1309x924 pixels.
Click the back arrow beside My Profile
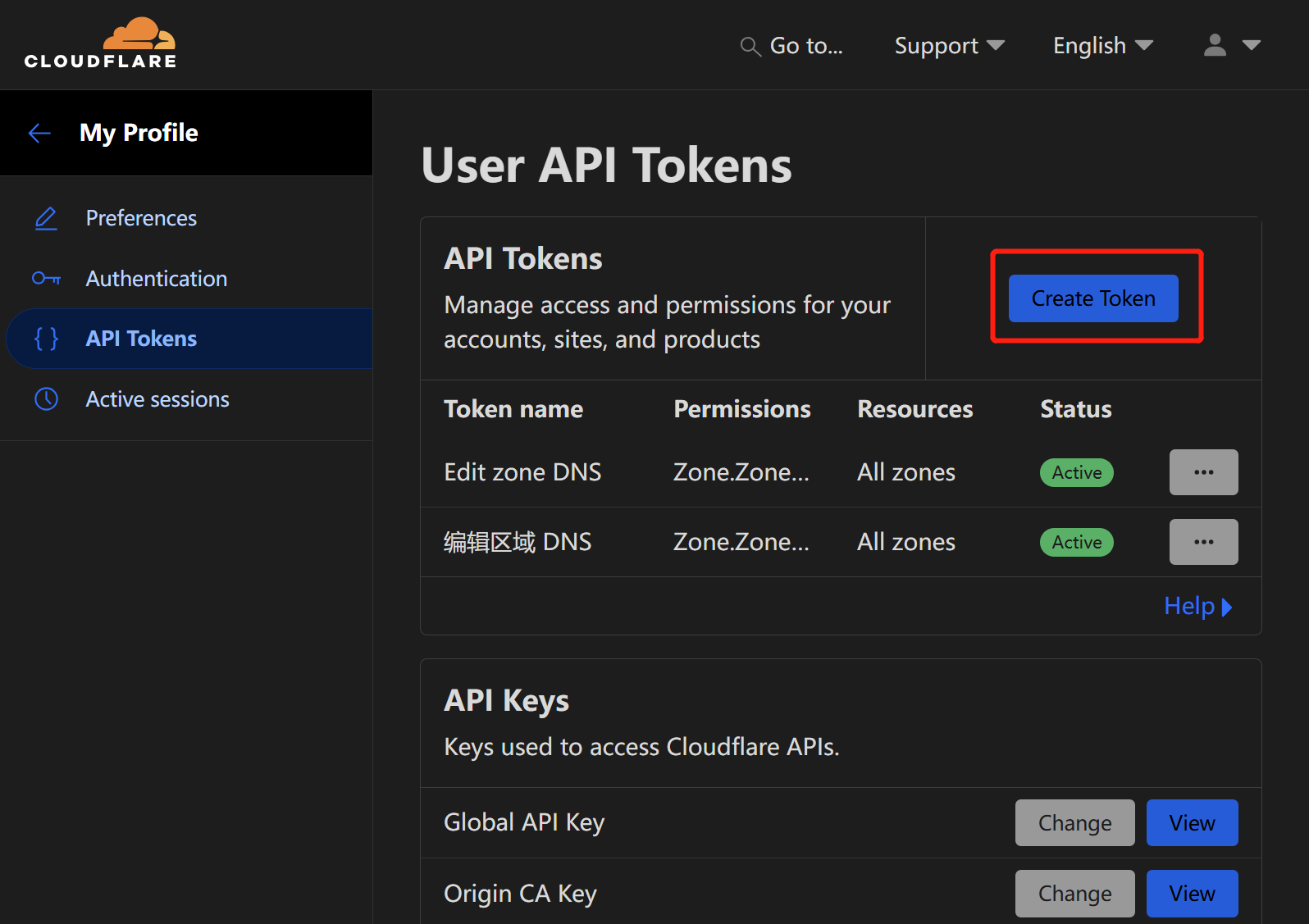tap(39, 133)
